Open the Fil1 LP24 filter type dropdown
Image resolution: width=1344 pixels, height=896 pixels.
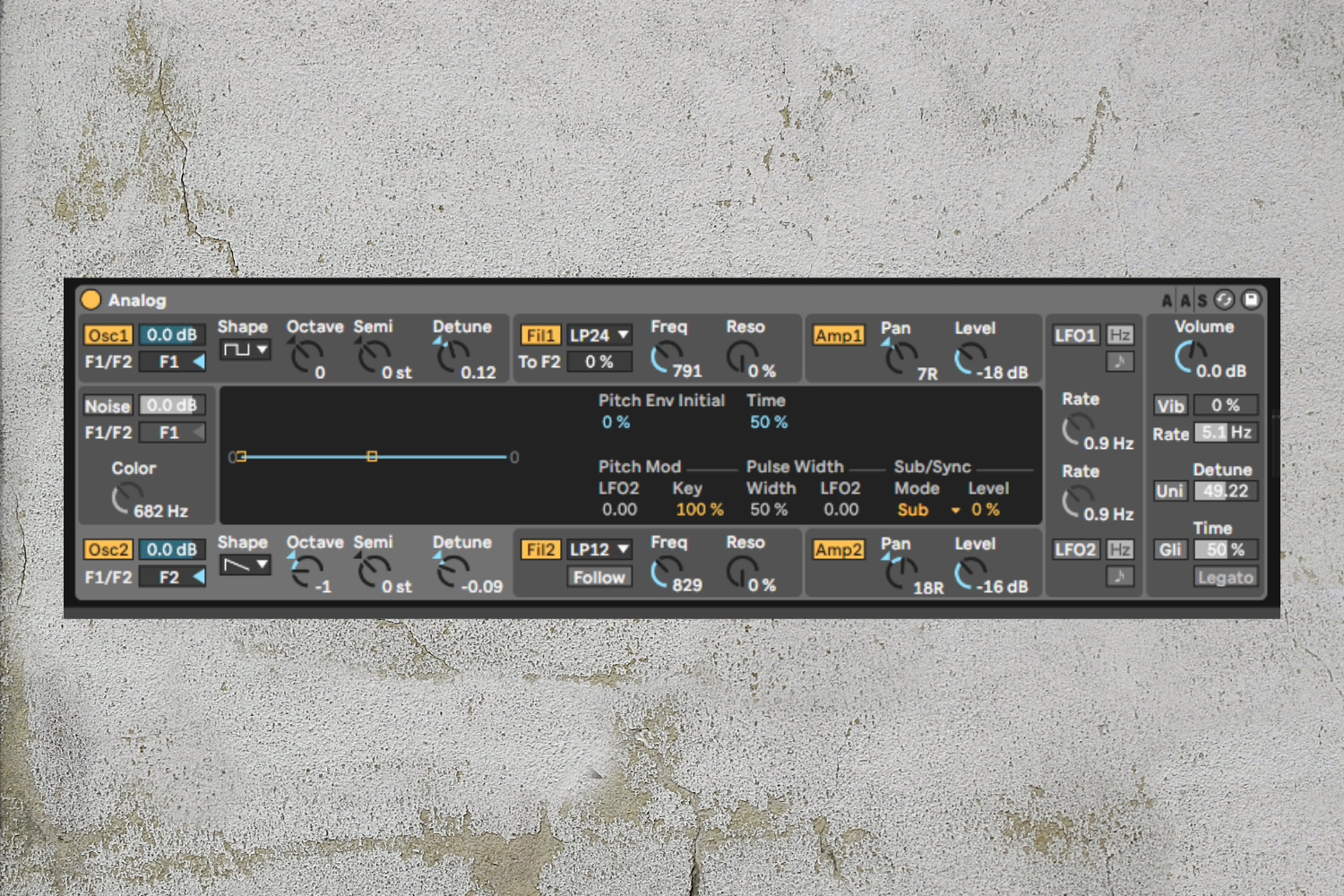[x=599, y=335]
